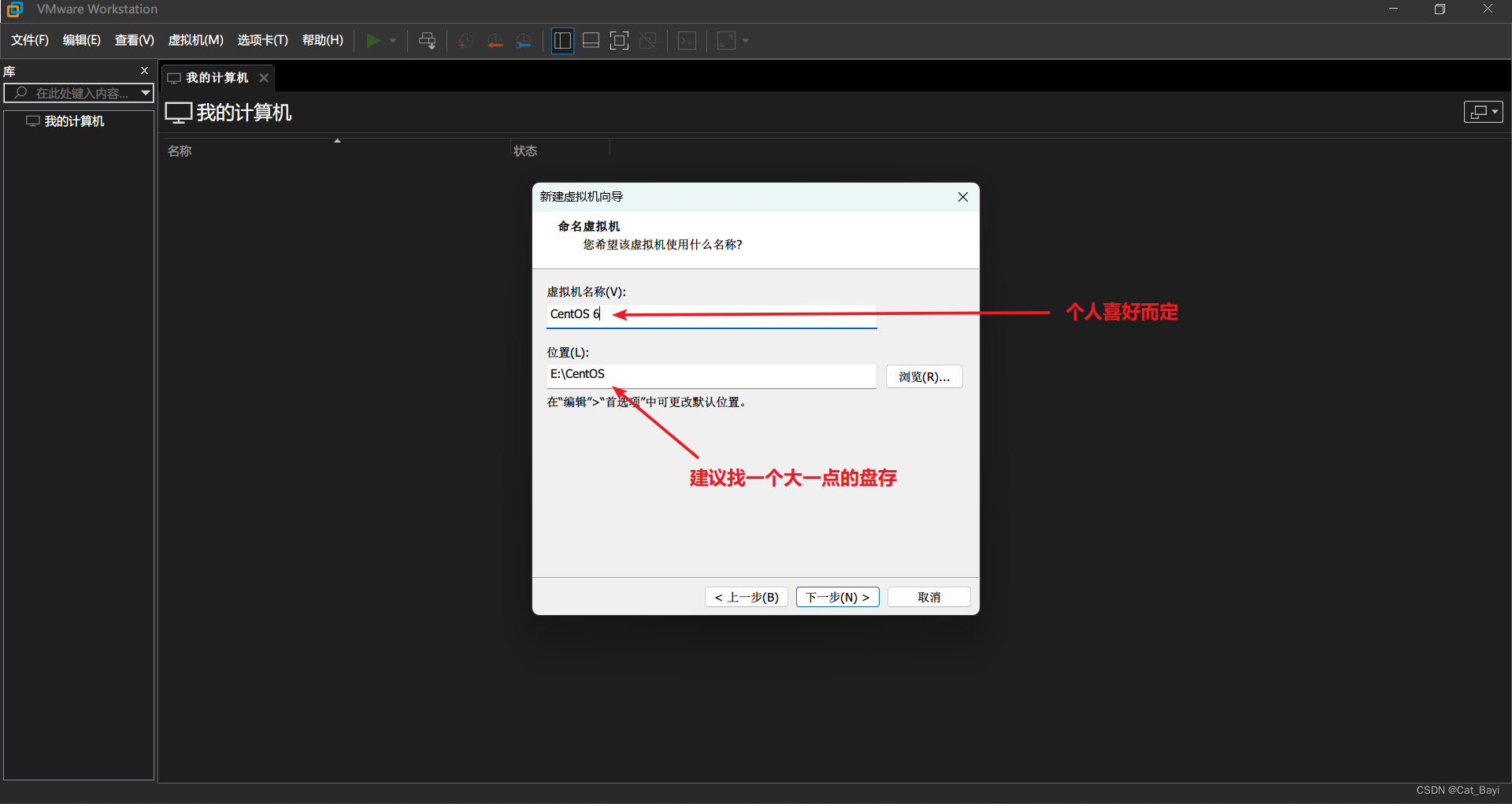Click the stretch guest display icon
Screen dimensions: 1512x804
[x=726, y=41]
